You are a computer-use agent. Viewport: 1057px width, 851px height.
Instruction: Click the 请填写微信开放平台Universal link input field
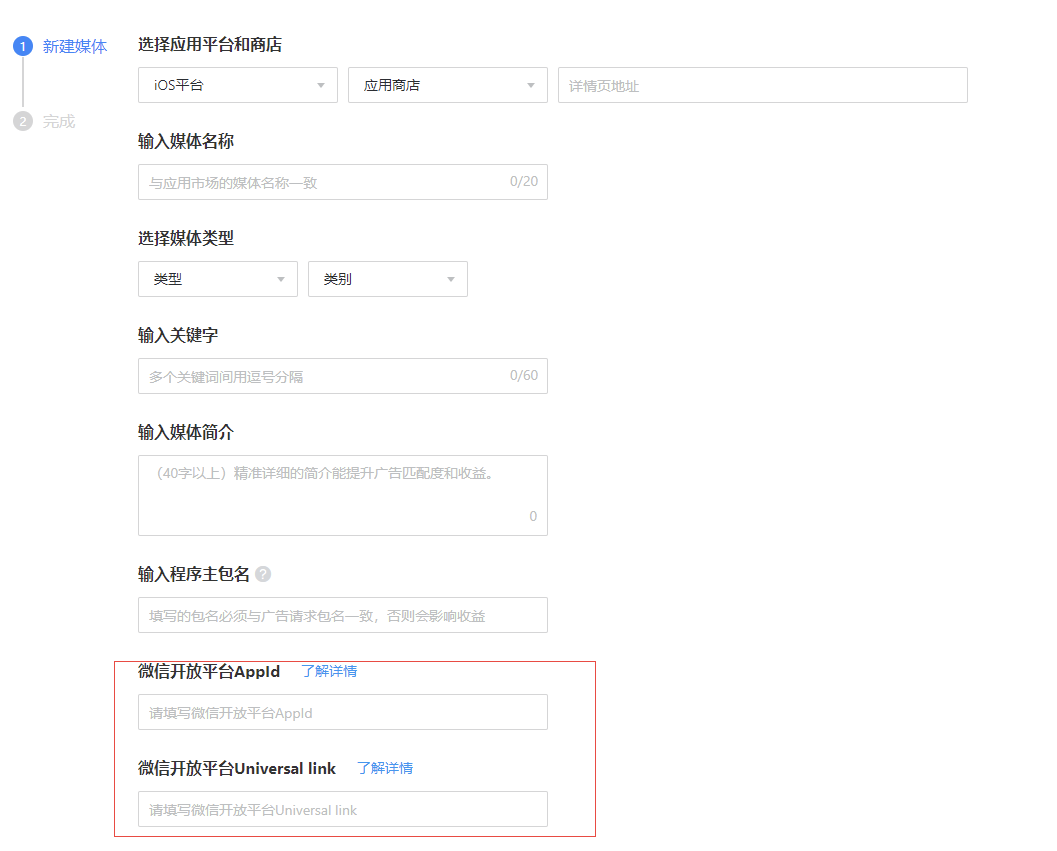[342, 809]
